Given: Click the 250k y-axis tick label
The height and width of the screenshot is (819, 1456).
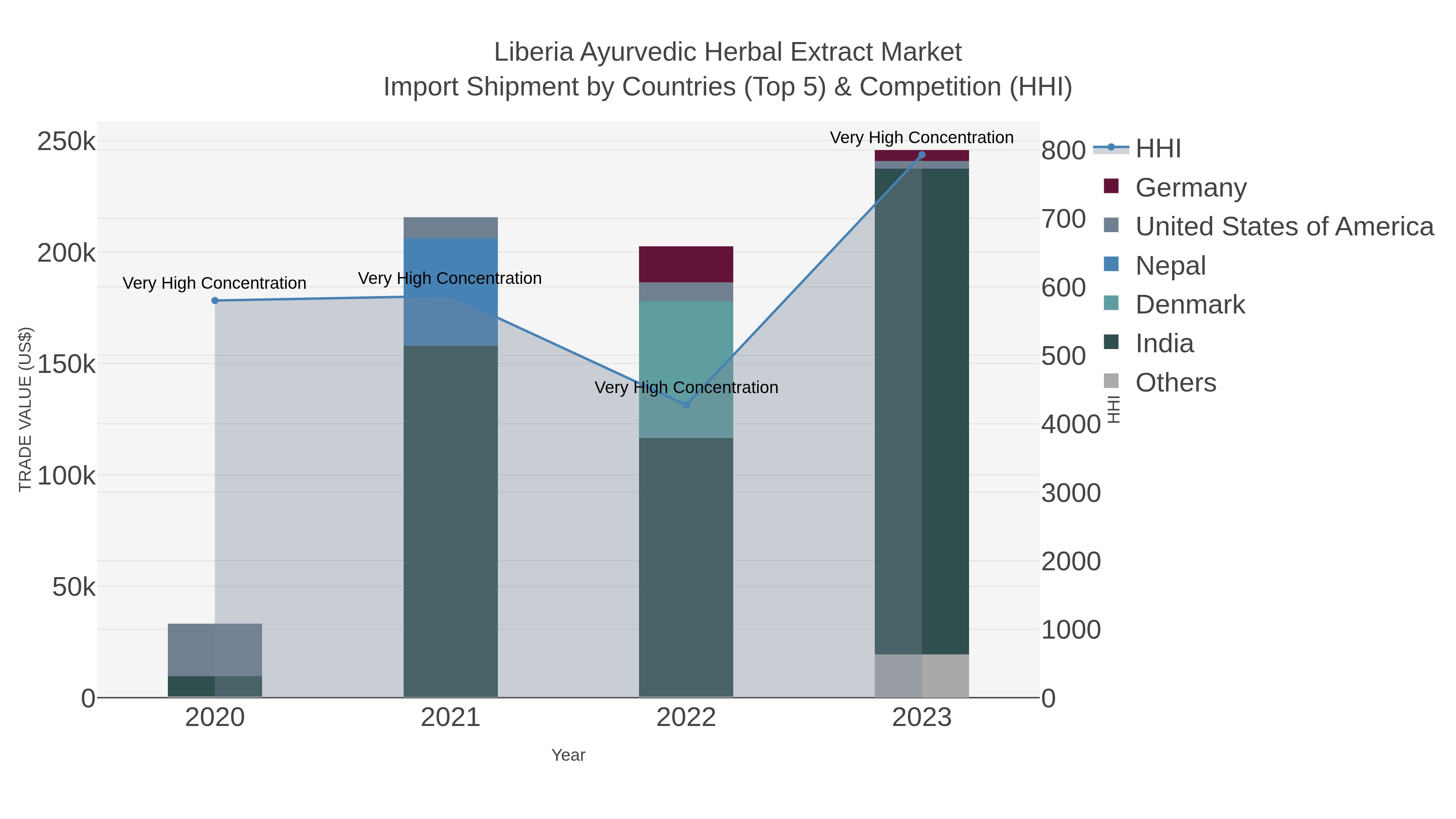Looking at the screenshot, I should 67,141.
